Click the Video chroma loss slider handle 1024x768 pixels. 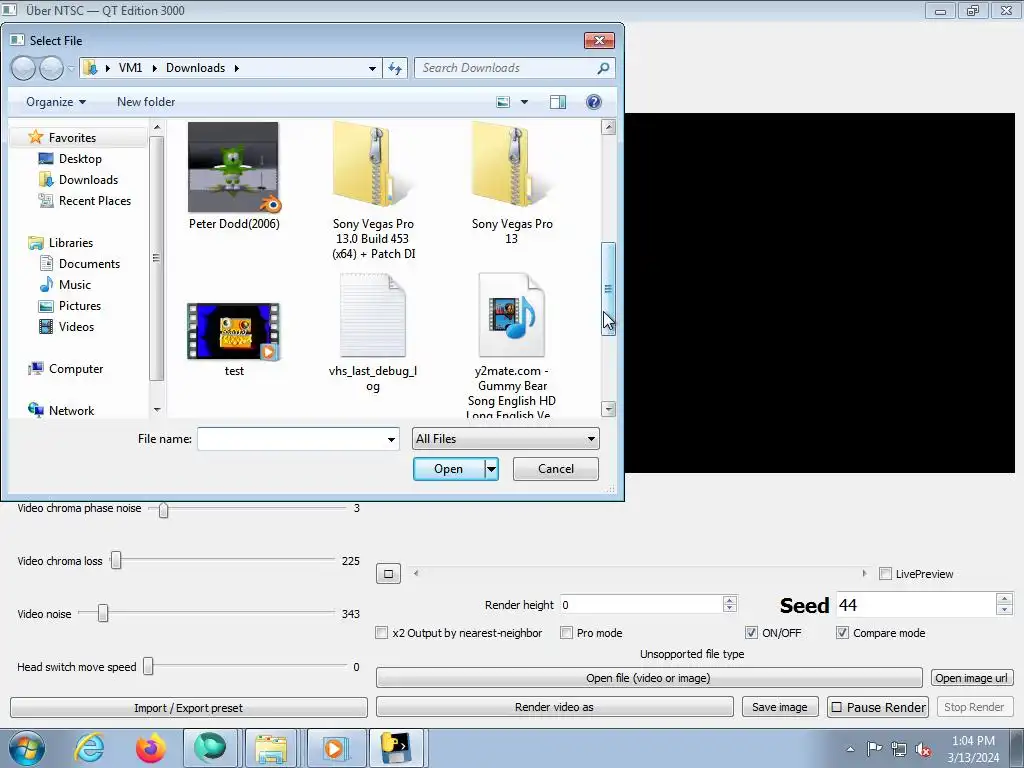click(116, 560)
